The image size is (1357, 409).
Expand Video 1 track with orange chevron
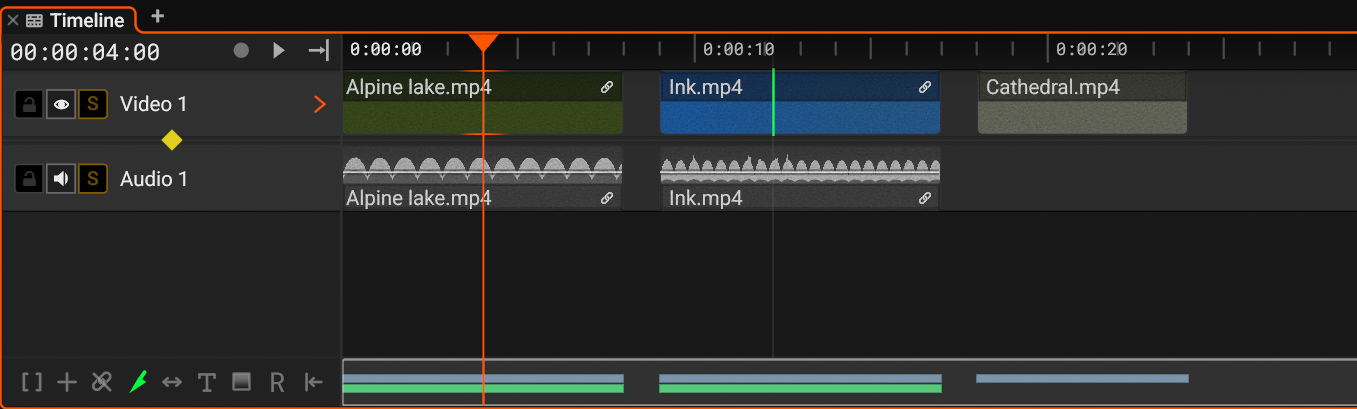(320, 104)
